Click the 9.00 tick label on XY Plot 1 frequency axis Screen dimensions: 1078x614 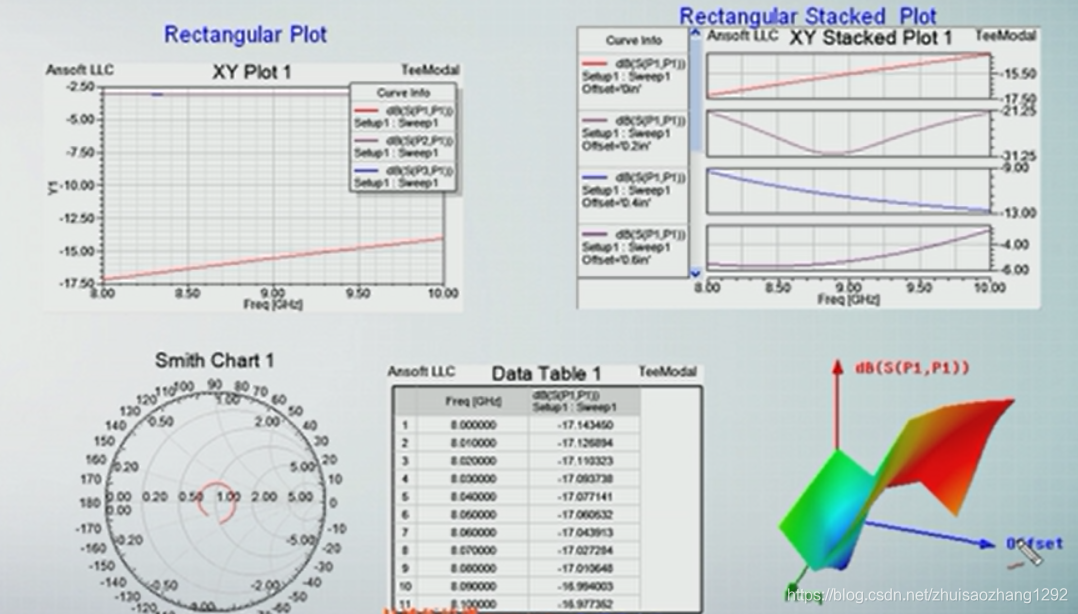click(273, 294)
